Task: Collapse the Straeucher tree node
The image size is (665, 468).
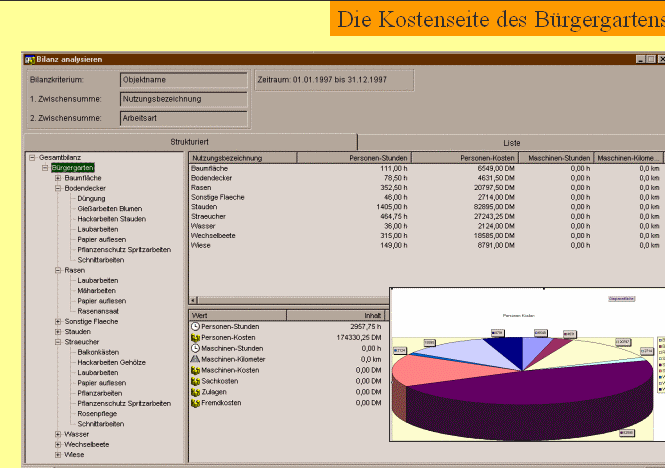Action: pos(58,342)
